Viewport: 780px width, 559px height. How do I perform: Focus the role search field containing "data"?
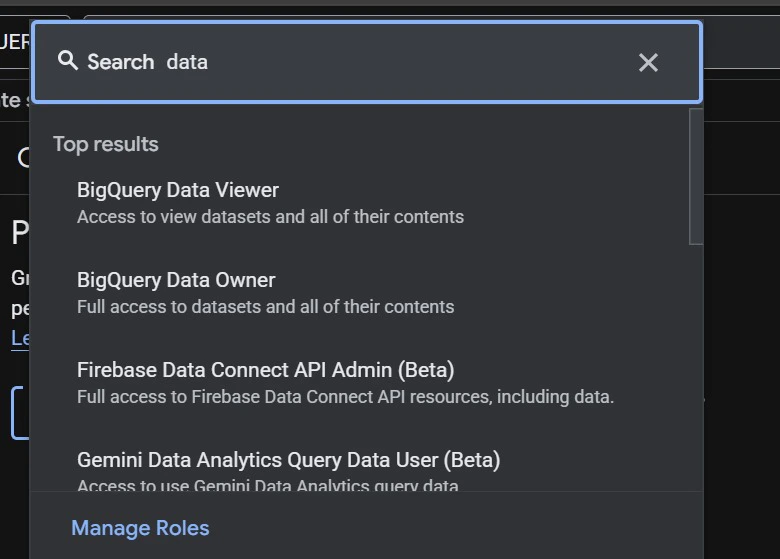(x=367, y=63)
